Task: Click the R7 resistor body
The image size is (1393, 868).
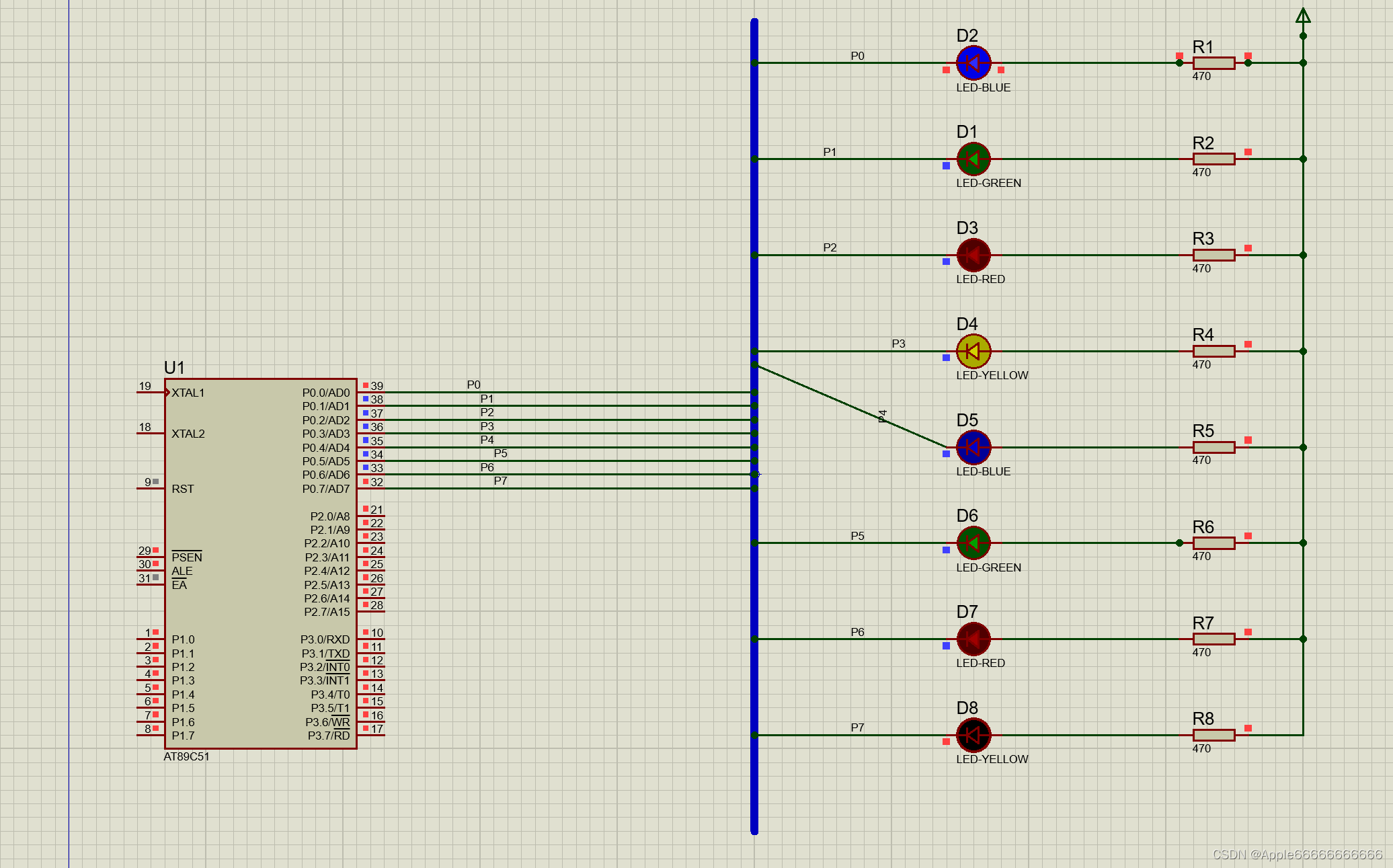Action: tap(1213, 639)
